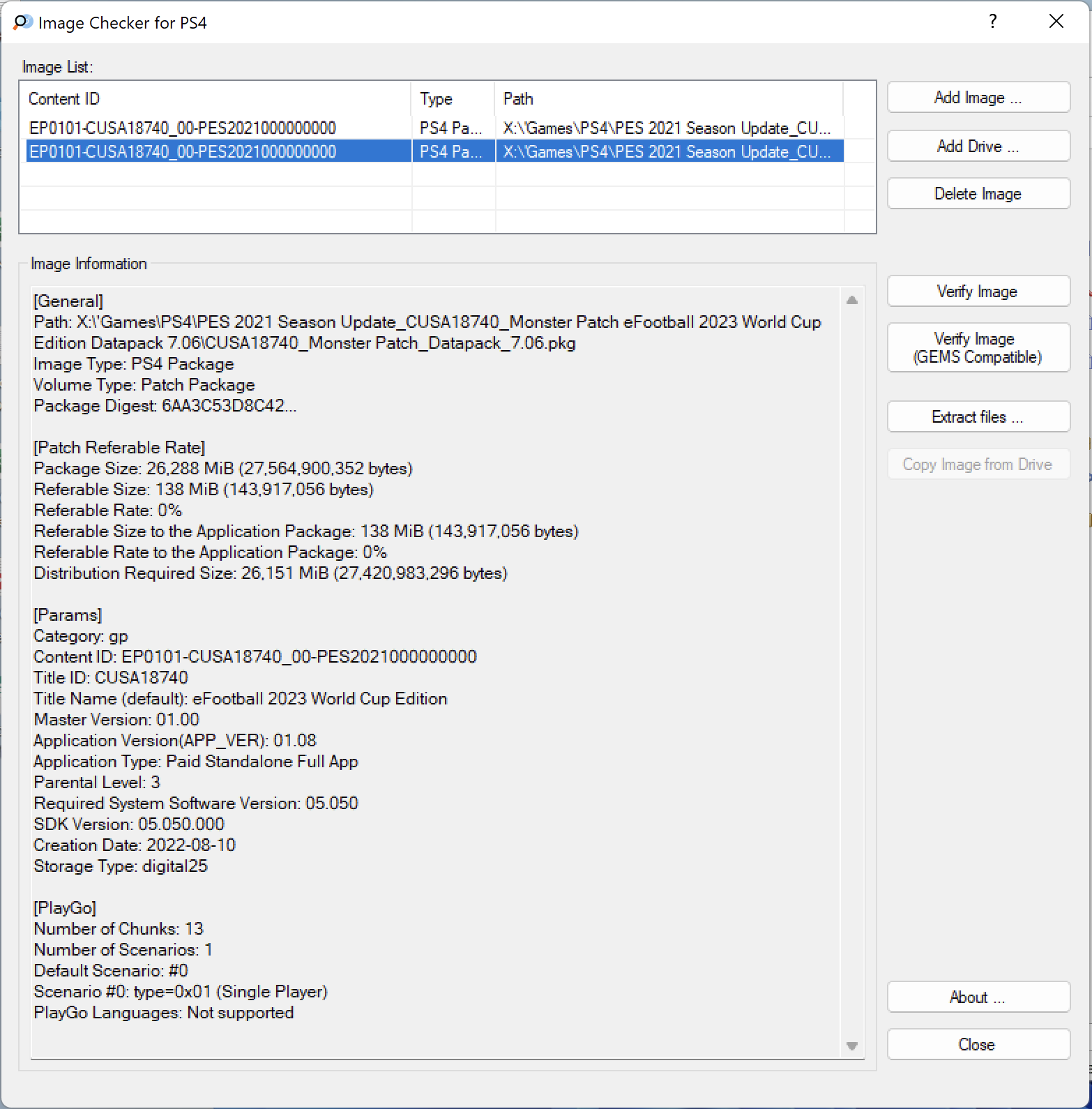Viewport: 1092px width, 1109px height.
Task: Click the 'Package Size: 26,288 MiB' line
Action: 222,469
